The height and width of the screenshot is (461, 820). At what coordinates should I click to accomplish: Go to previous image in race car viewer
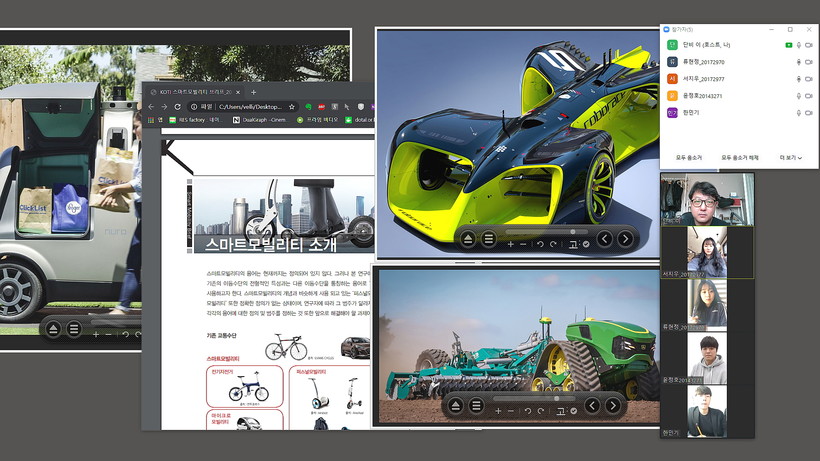(604, 239)
